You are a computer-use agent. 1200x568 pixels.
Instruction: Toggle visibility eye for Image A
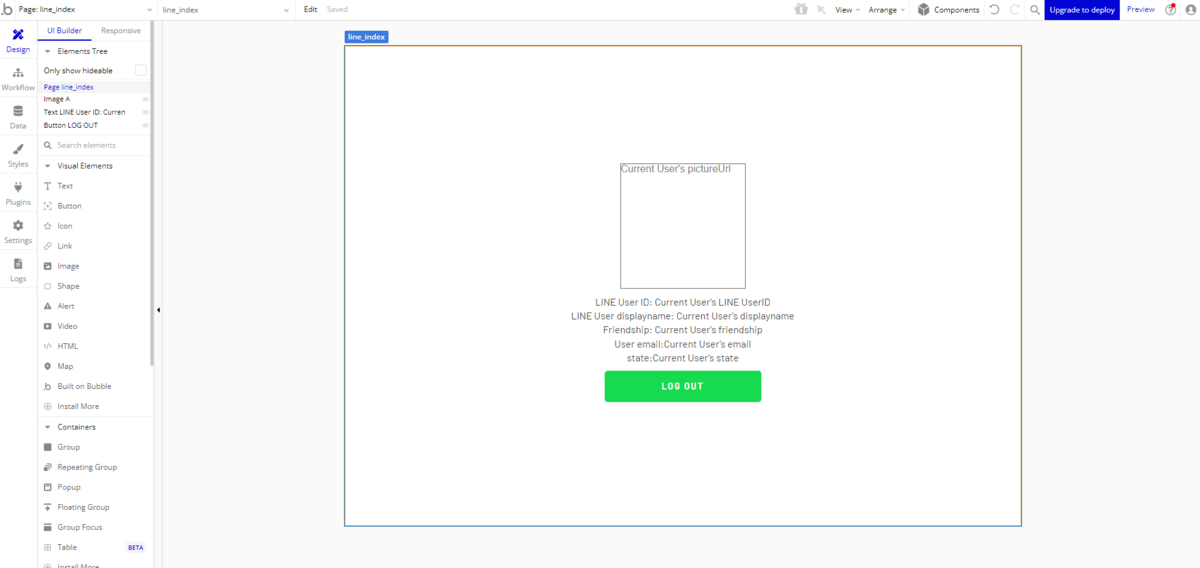pos(145,99)
